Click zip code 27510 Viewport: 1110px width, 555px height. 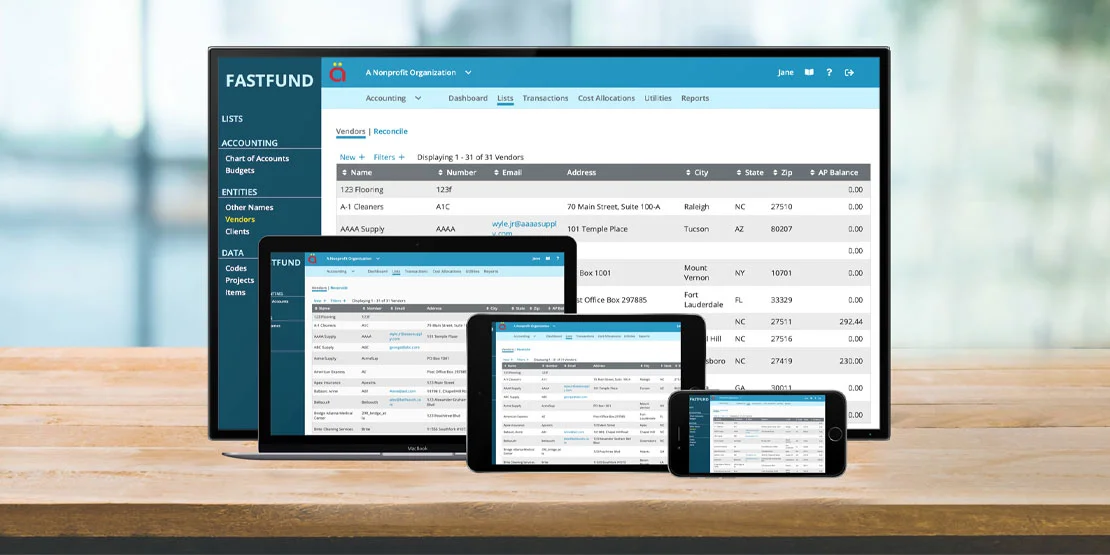[x=782, y=207]
